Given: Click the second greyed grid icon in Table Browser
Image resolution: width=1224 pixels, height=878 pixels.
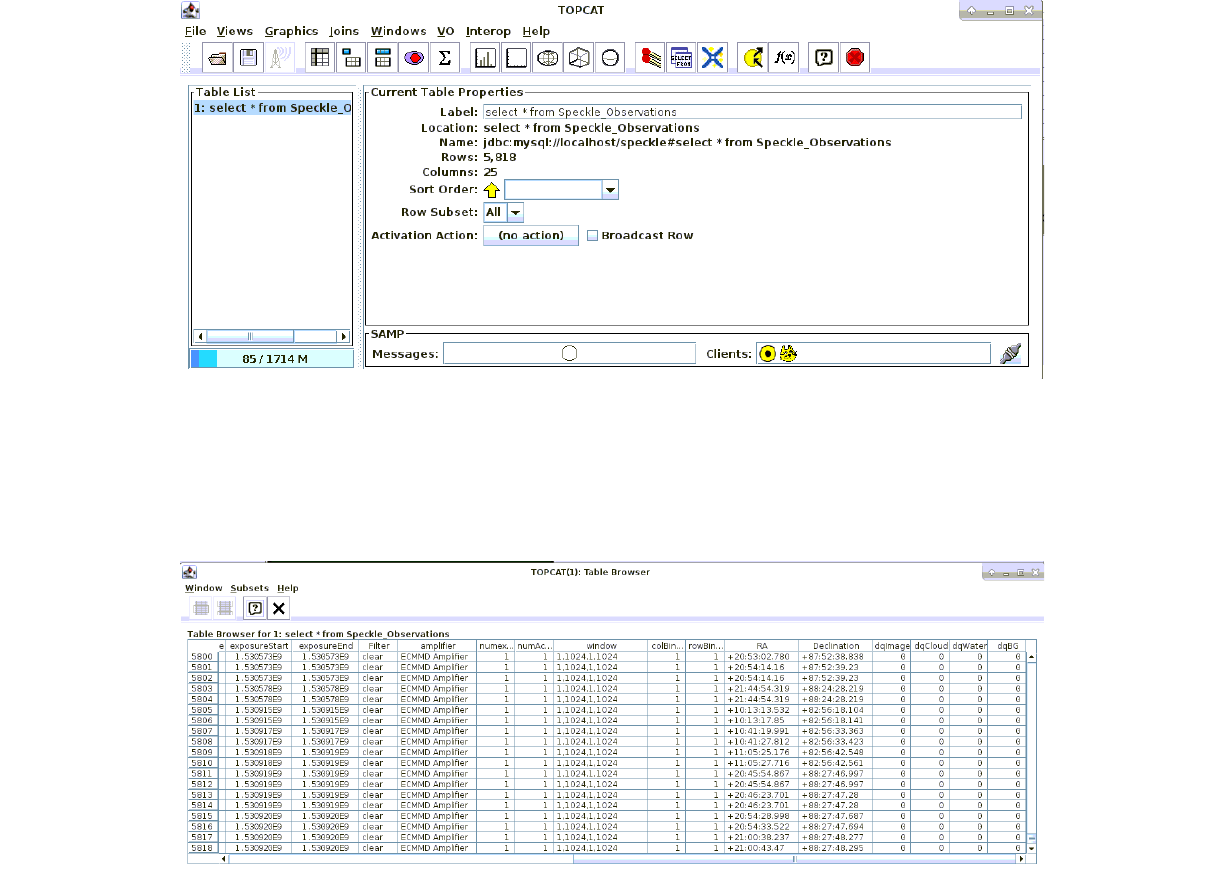Looking at the screenshot, I should 225,608.
